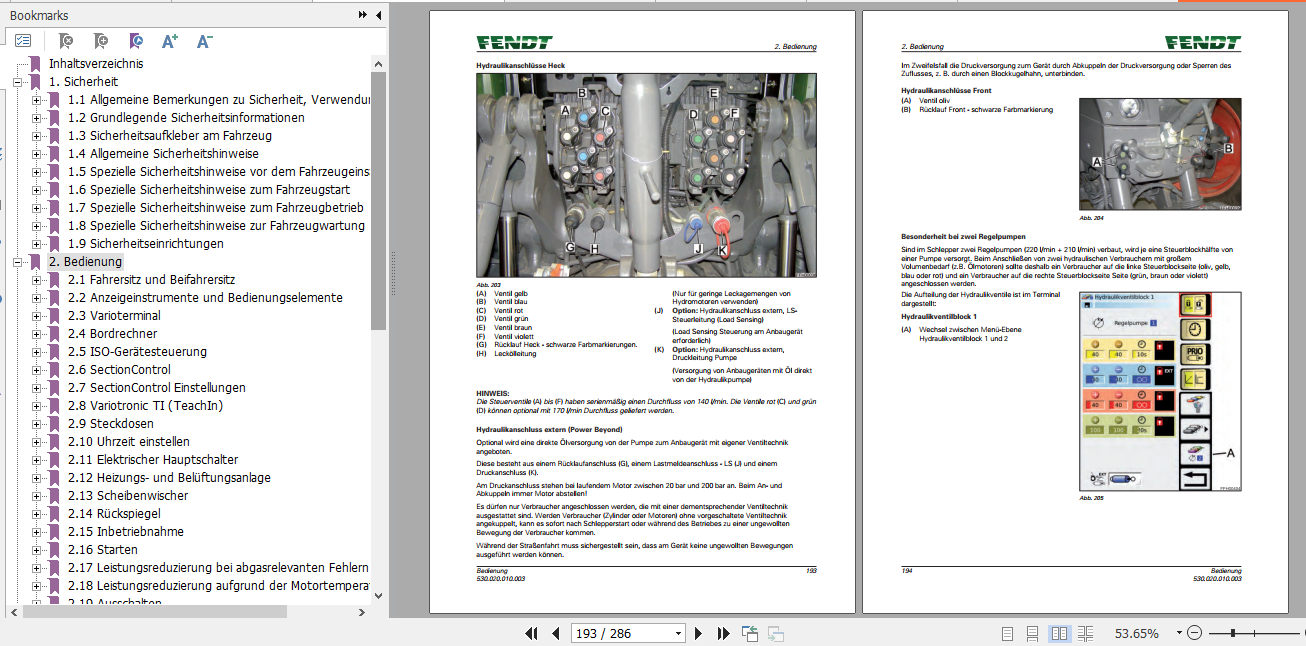Open 2.2 Anzeigeinstrumente und Bedienungselemente

pos(205,298)
